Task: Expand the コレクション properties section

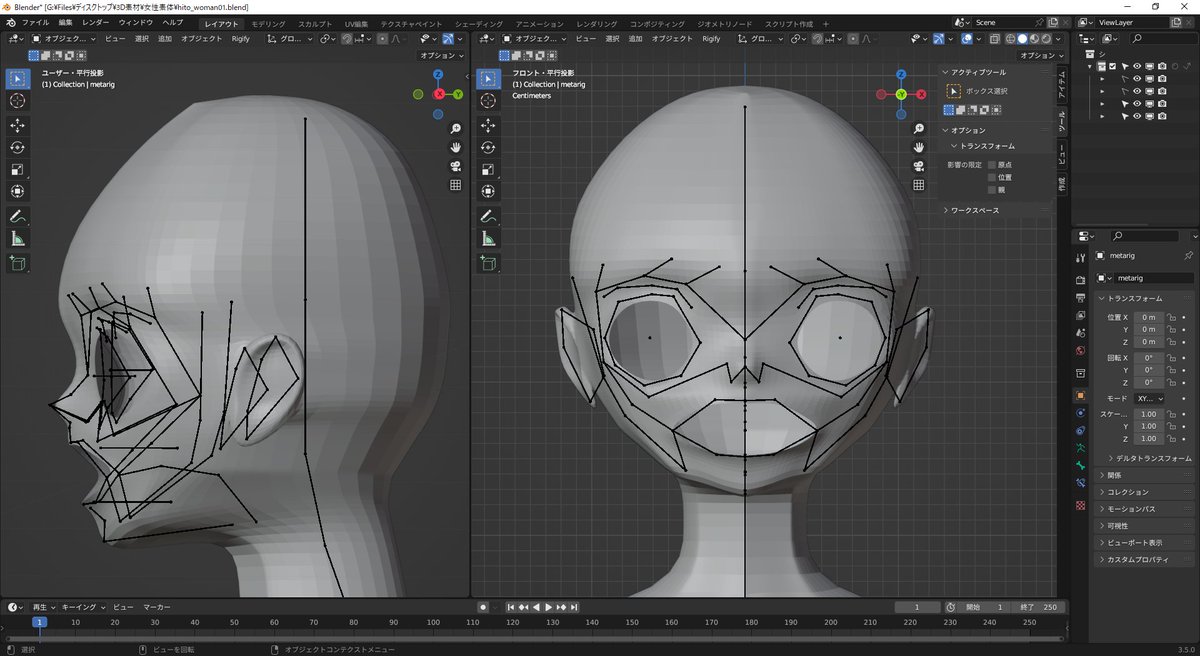Action: coord(1127,492)
